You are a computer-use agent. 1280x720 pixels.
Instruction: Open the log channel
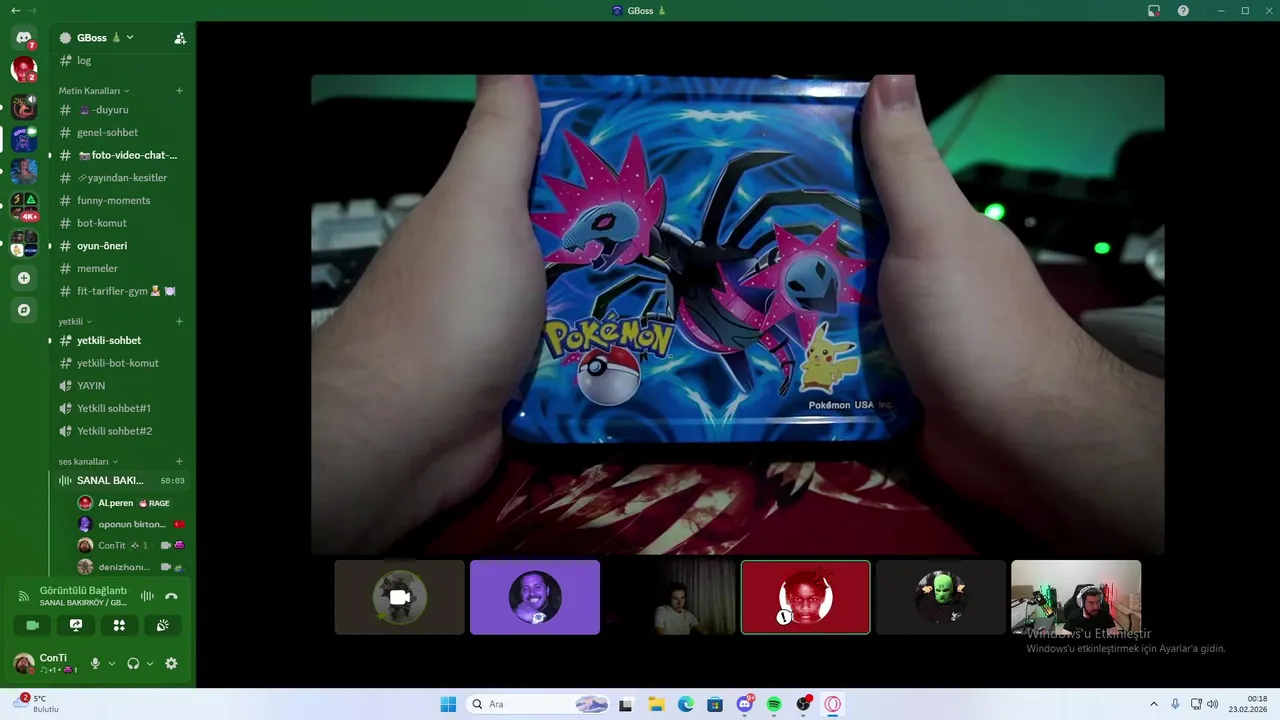[120, 60]
